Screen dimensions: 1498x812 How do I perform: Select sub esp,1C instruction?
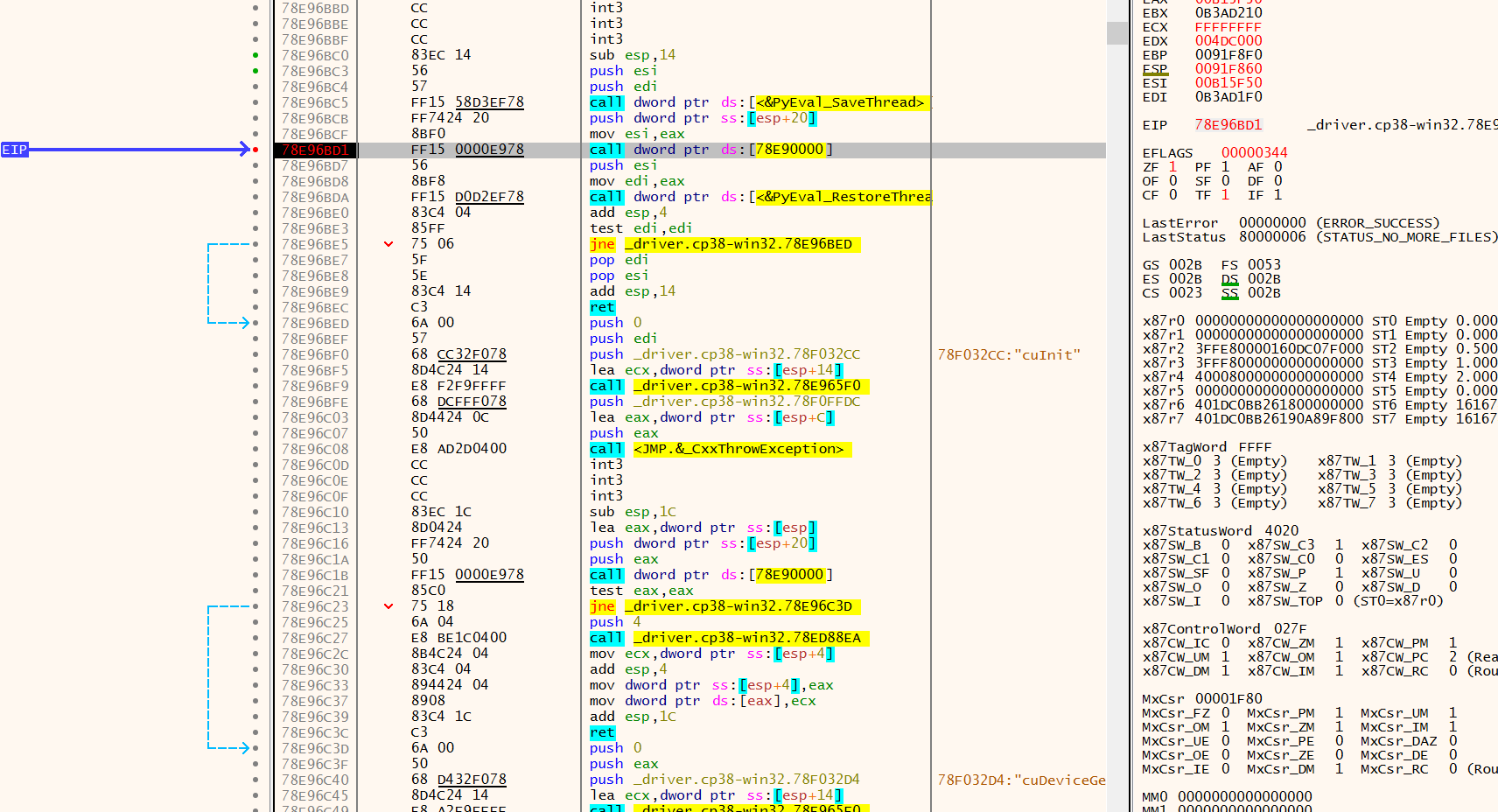633,512
